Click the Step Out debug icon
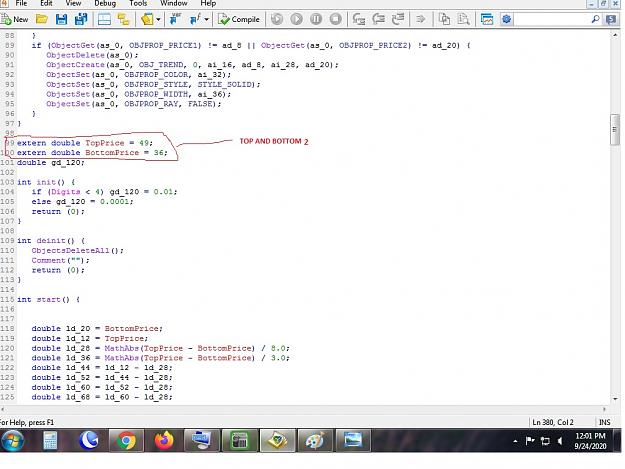 click(398, 19)
